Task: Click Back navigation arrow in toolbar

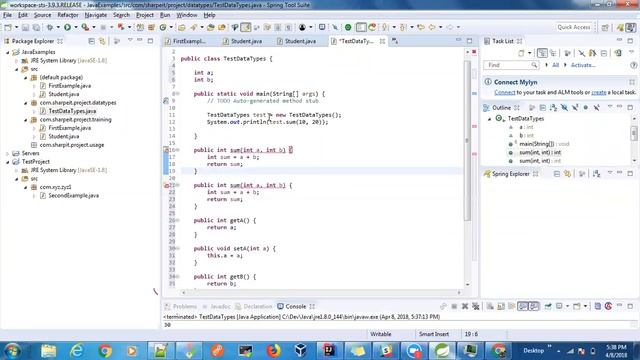Action: pos(431,27)
